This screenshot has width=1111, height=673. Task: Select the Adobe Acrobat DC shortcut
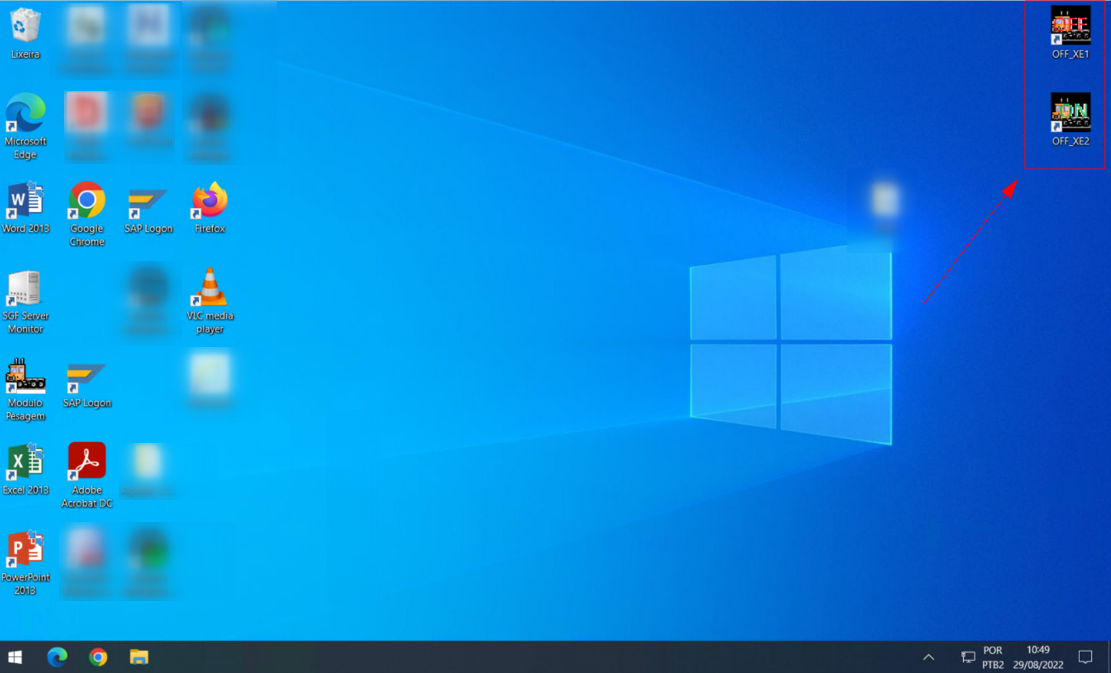pos(87,476)
